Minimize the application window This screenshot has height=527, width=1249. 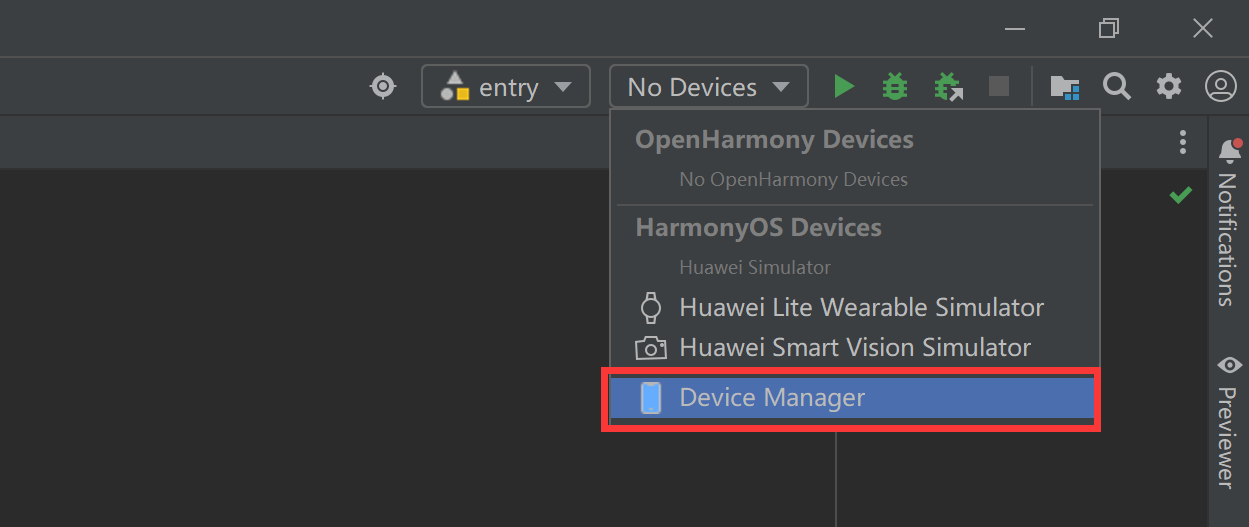point(1015,29)
